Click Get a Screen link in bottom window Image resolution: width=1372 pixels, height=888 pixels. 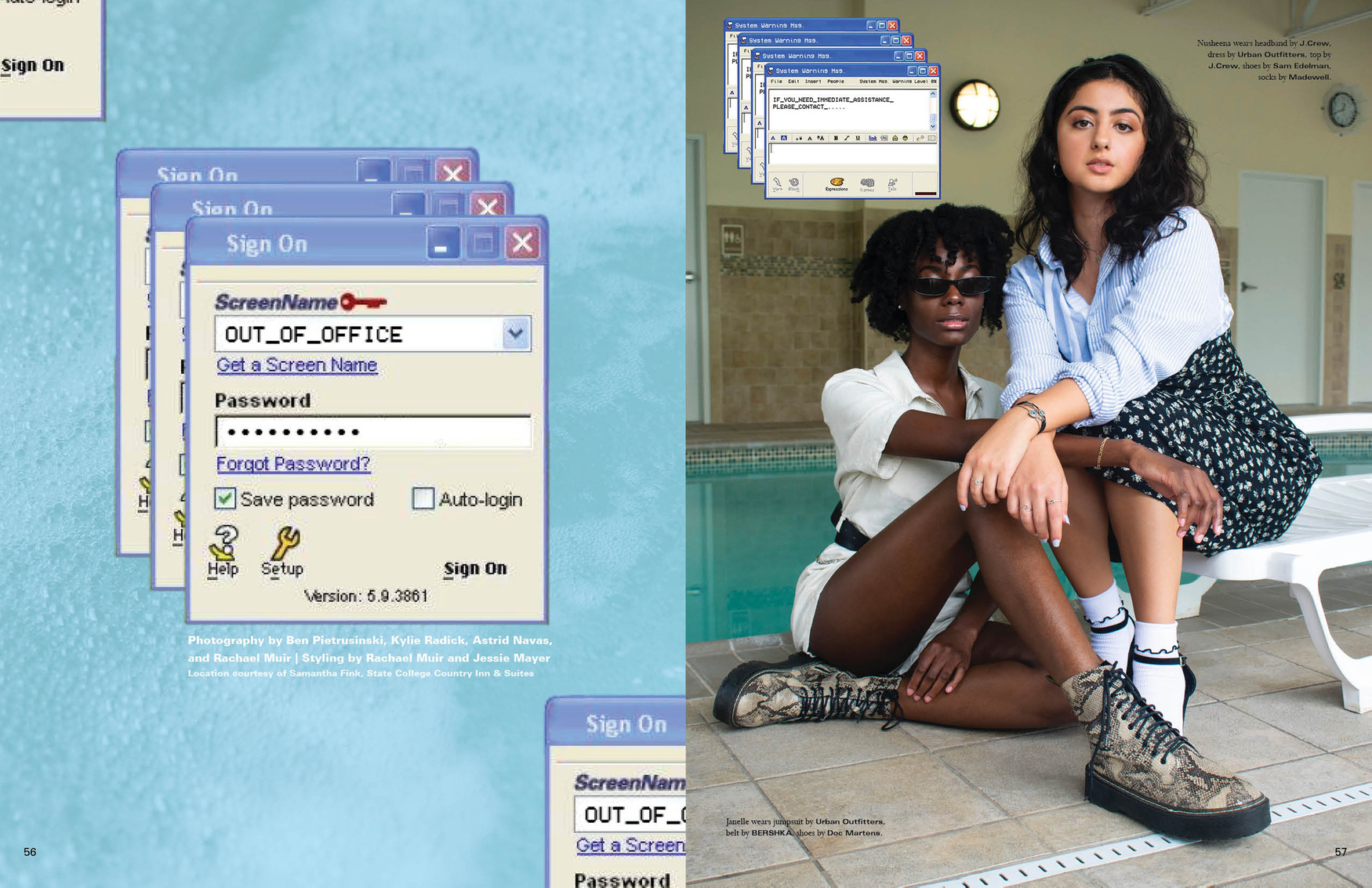630,846
